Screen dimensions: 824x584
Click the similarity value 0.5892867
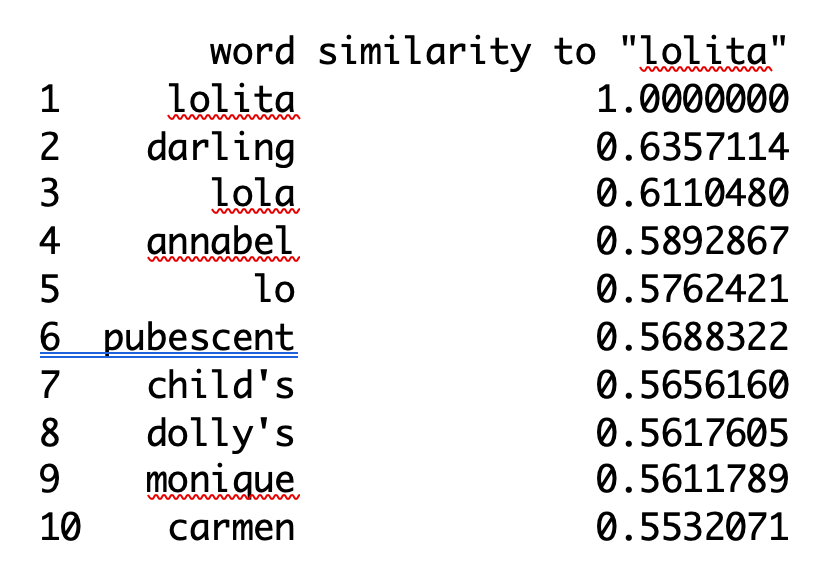tap(692, 242)
